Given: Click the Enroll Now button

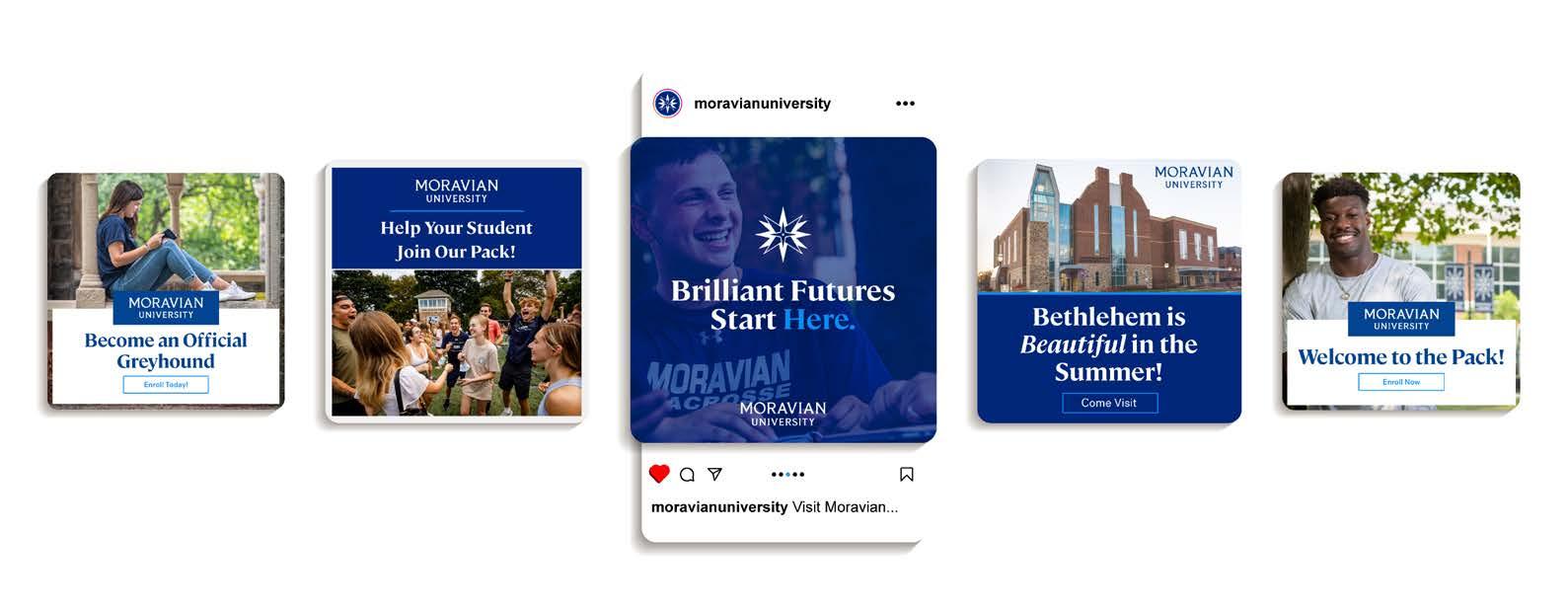Looking at the screenshot, I should [x=1401, y=382].
